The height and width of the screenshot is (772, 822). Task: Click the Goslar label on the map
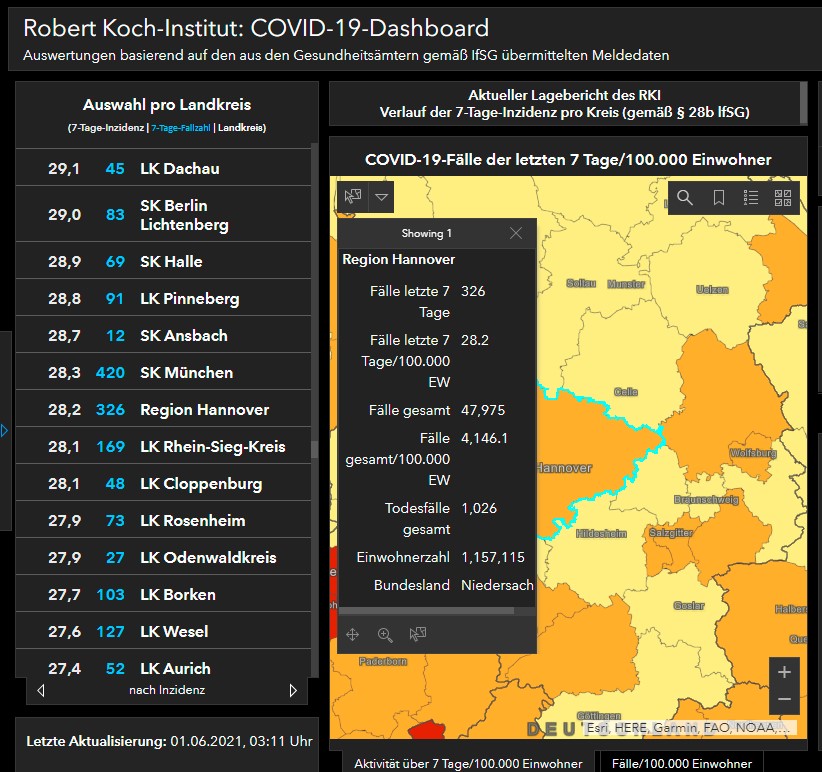(x=688, y=605)
